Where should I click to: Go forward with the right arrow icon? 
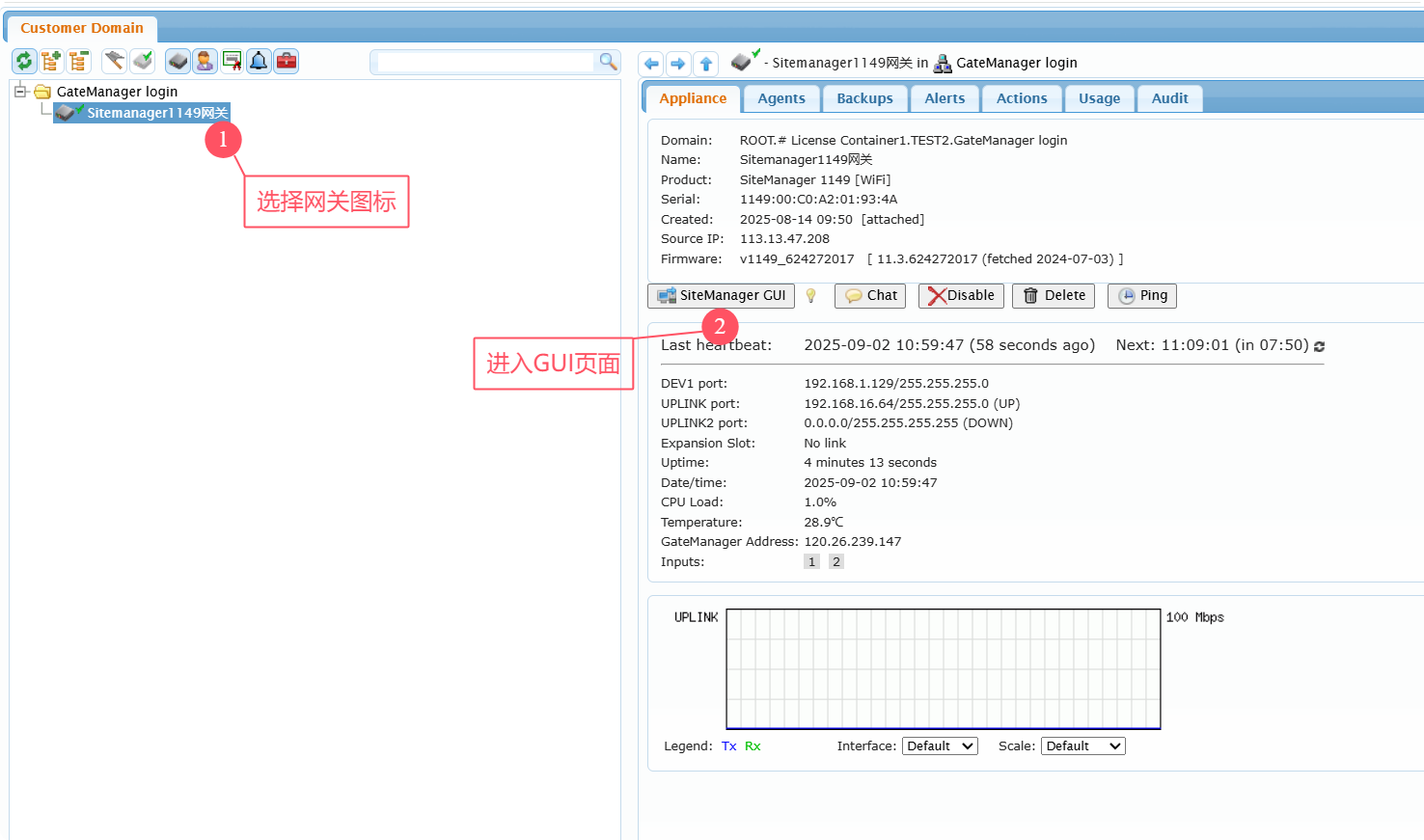pyautogui.click(x=678, y=64)
